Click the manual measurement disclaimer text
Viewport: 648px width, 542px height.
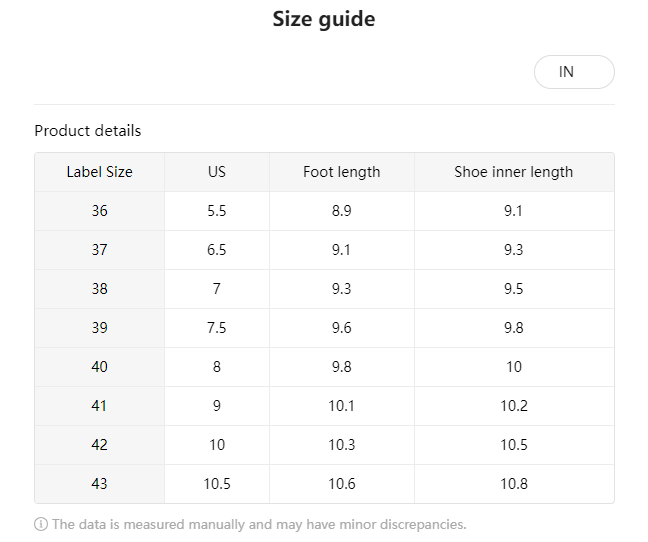click(x=259, y=524)
